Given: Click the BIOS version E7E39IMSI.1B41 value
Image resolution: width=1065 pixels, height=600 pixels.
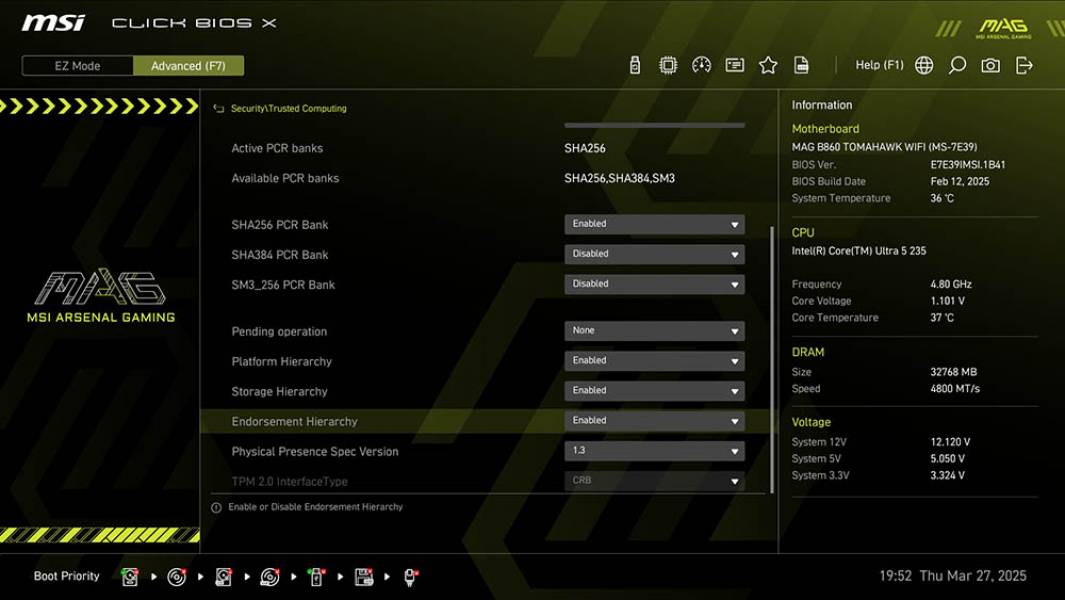Looking at the screenshot, I should [968, 164].
